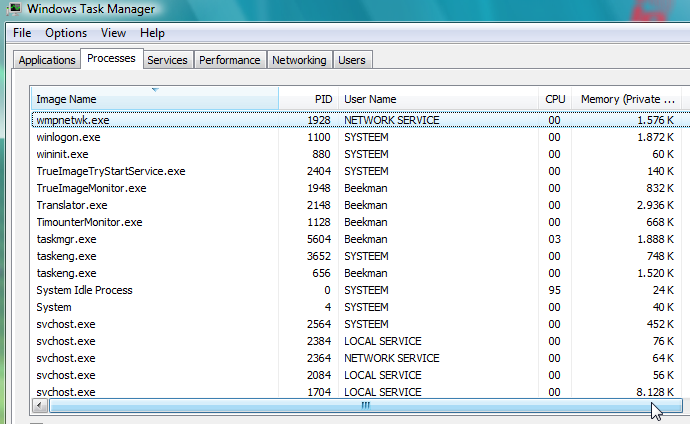690x424 pixels.
Task: Select TrueImageTryStartService.exe process
Action: pyautogui.click(x=361, y=171)
